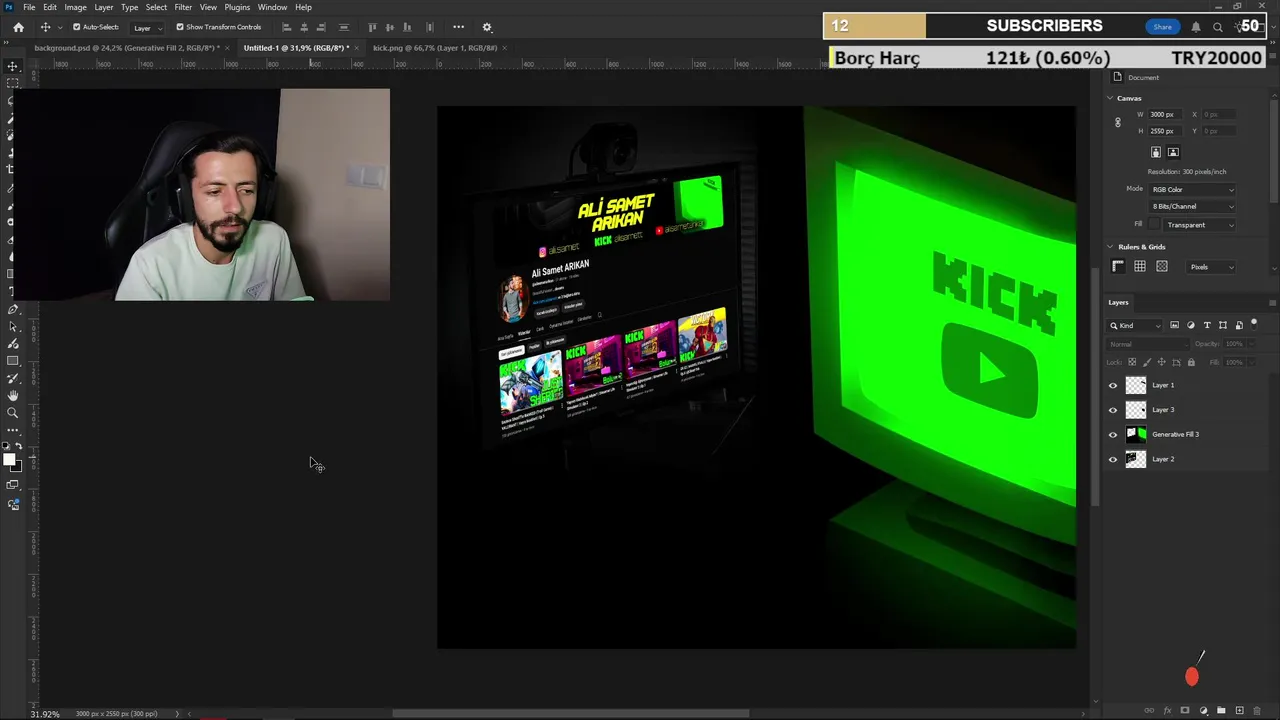Lock position of the layer
Image resolution: width=1280 pixels, height=720 pixels.
[x=1162, y=362]
